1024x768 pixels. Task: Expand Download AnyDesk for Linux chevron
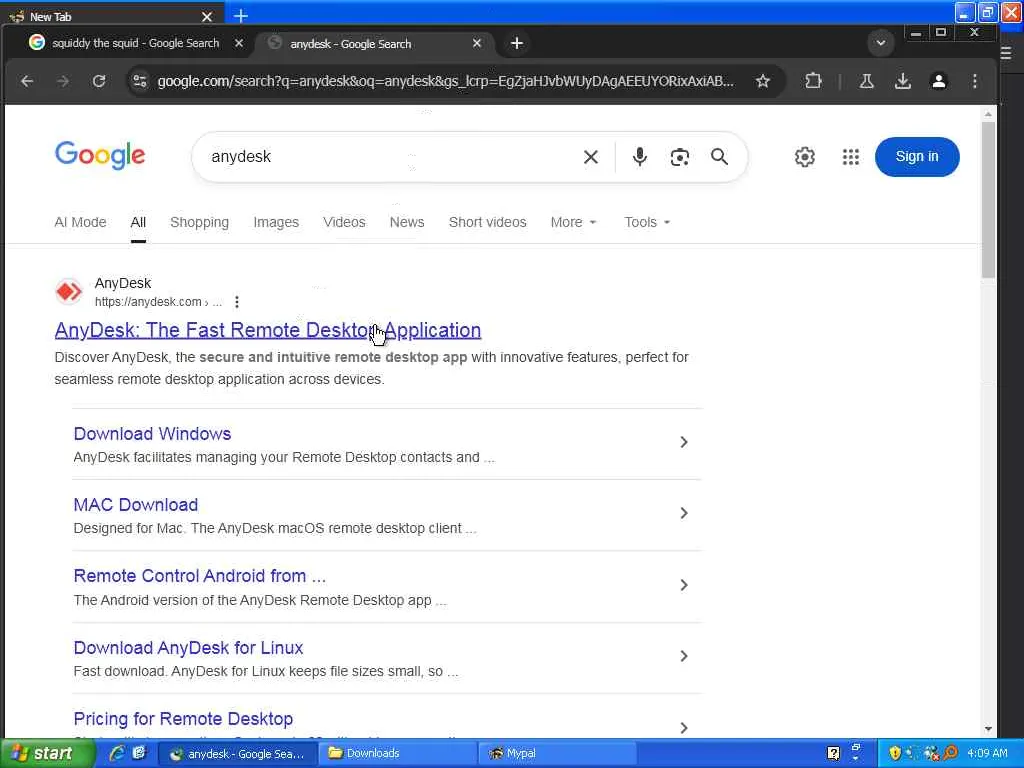[683, 656]
